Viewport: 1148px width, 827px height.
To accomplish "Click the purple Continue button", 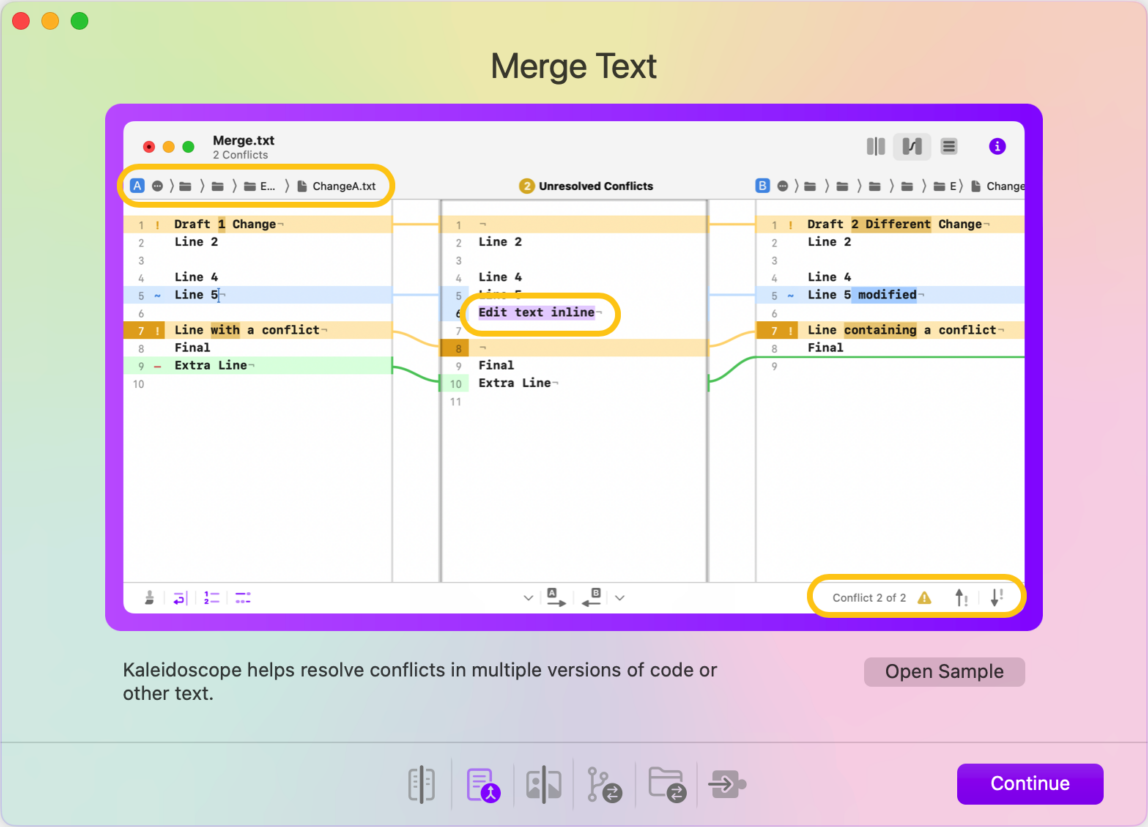I will pyautogui.click(x=1029, y=783).
